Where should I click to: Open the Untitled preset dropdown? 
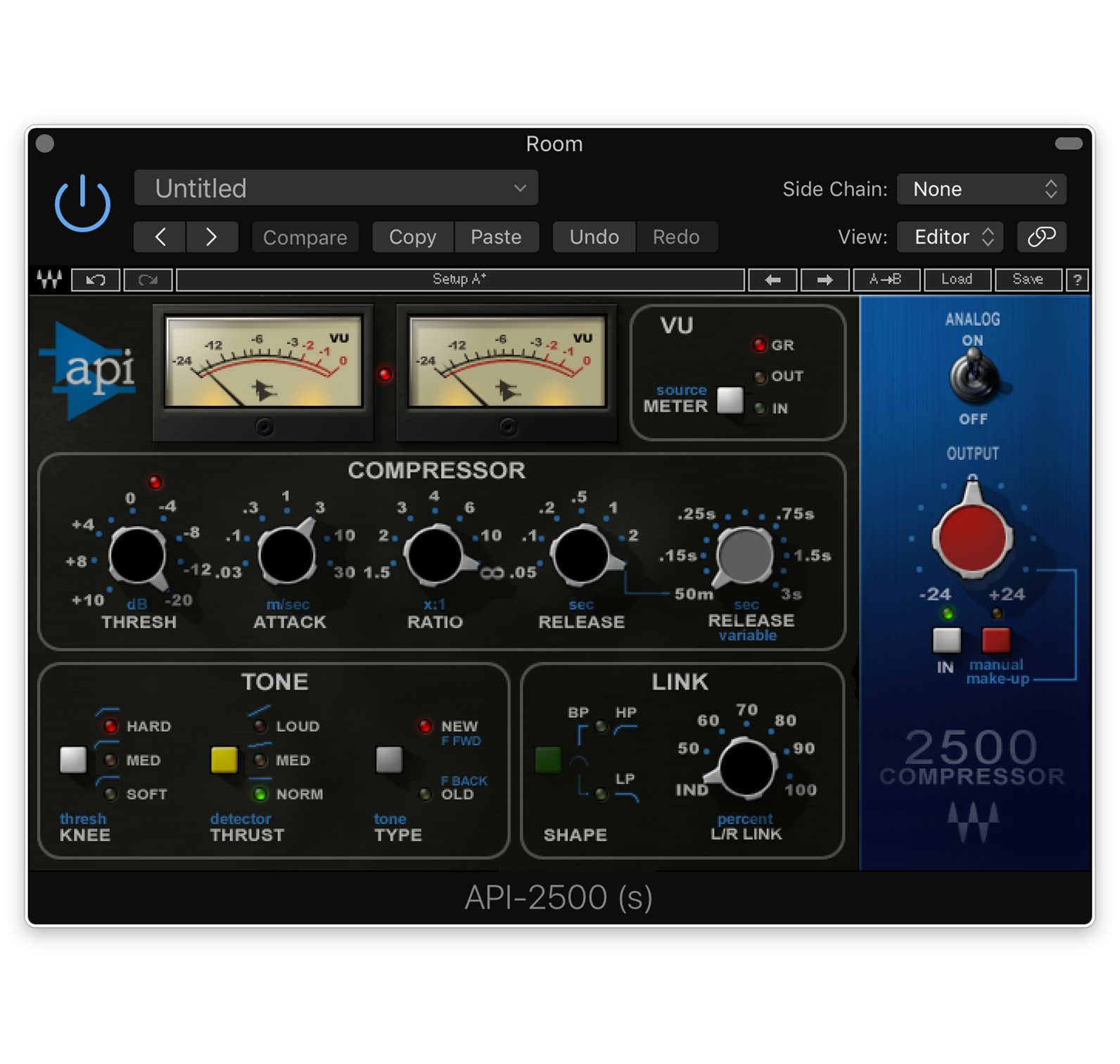pyautogui.click(x=336, y=188)
